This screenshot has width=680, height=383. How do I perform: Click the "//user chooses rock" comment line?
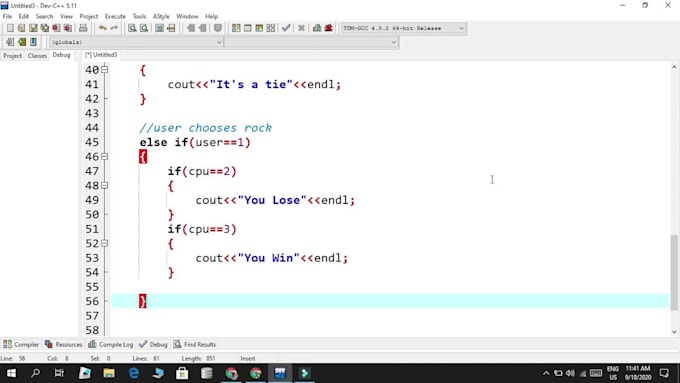[206, 128]
